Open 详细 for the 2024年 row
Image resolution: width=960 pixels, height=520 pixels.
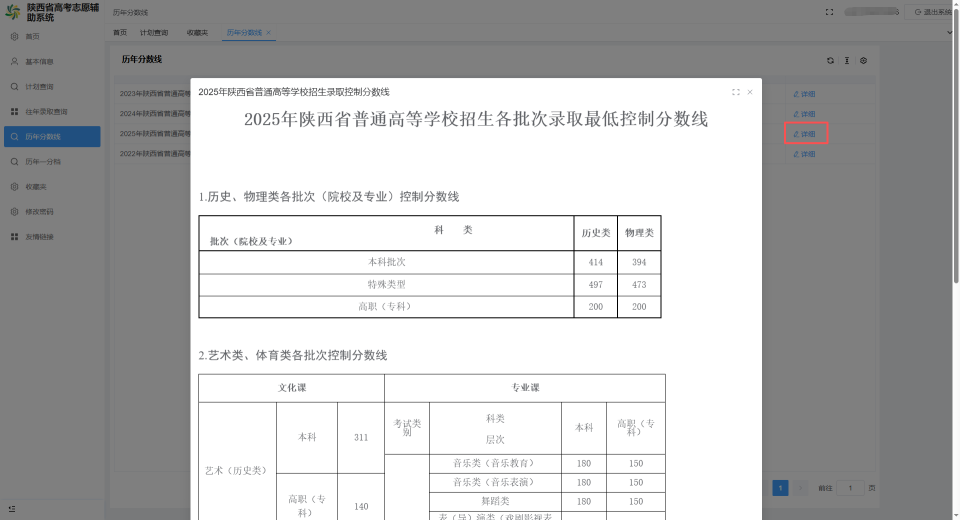804,115
